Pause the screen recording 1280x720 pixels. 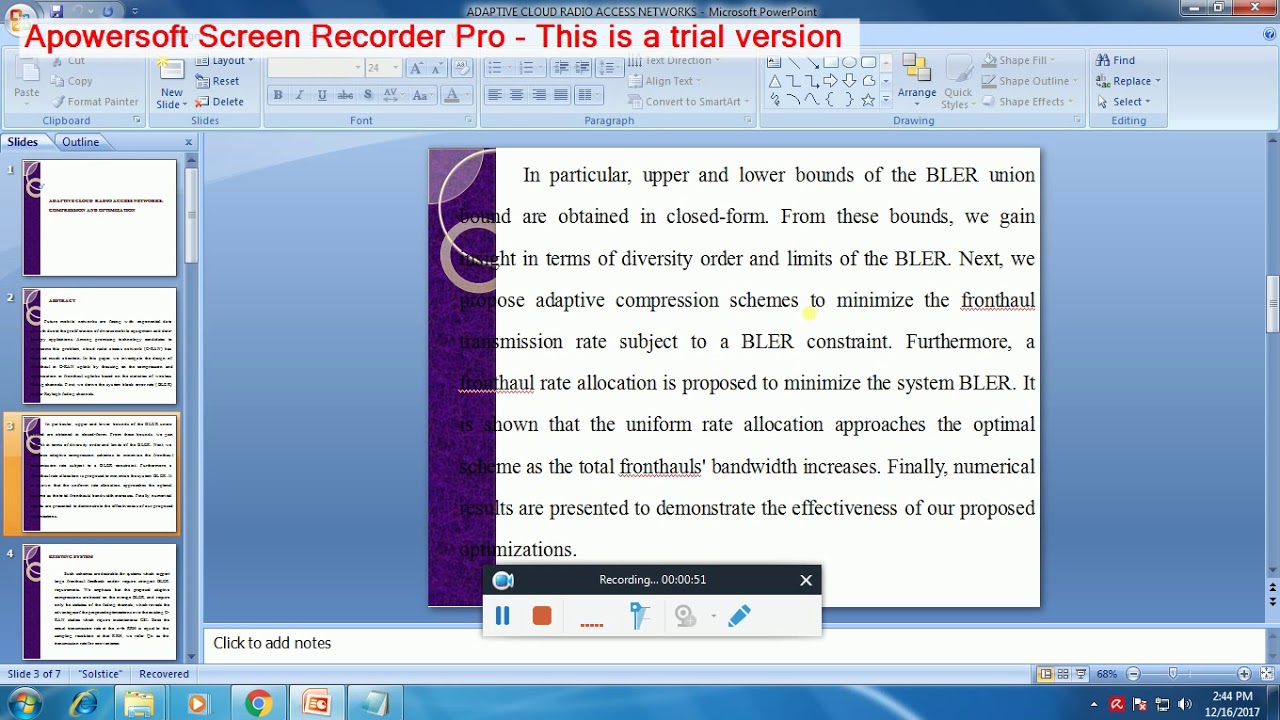[x=502, y=616]
